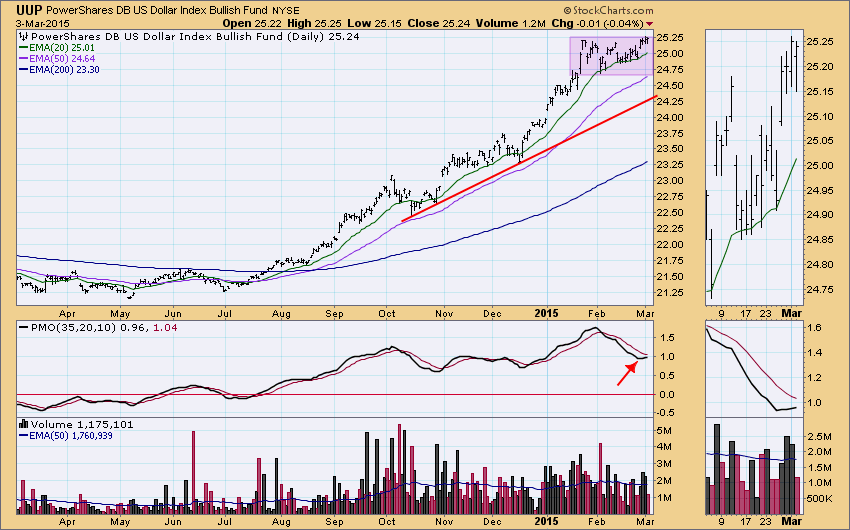
Task: Click the Low 25.15 header value
Action: [375, 23]
